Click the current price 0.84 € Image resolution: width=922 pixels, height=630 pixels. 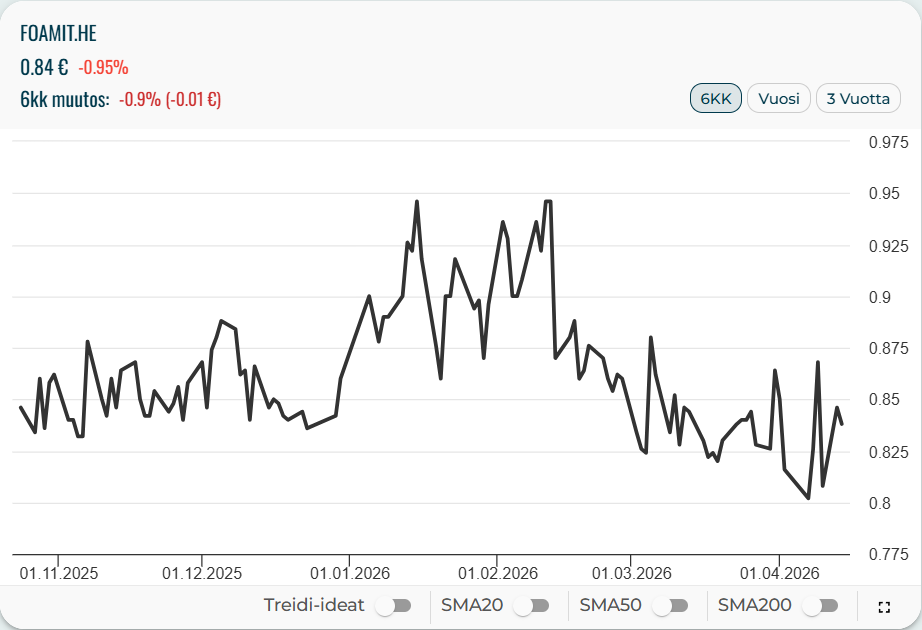[x=44, y=67]
